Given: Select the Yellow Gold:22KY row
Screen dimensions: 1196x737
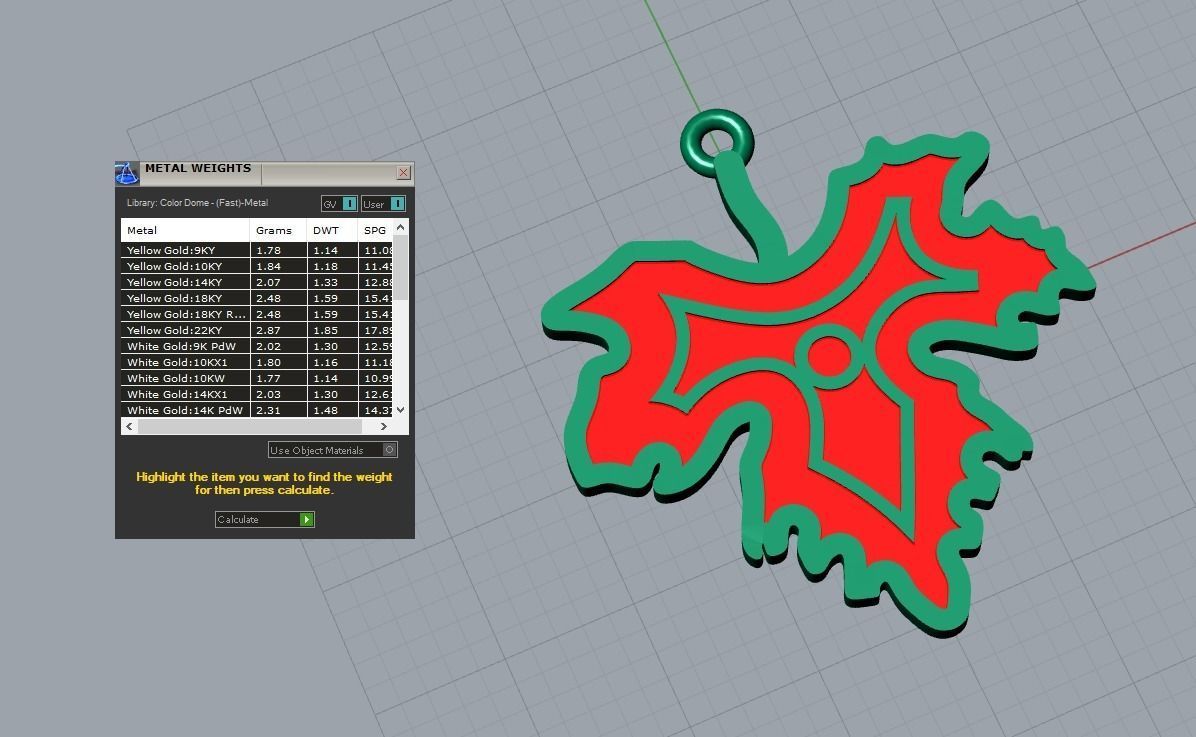Looking at the screenshot, I should tap(257, 330).
